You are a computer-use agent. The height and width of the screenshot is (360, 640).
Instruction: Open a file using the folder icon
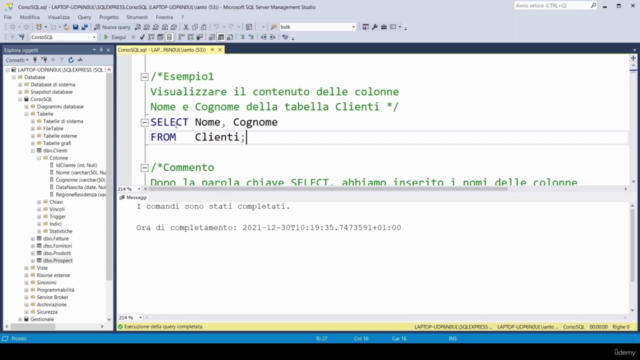click(x=66, y=27)
